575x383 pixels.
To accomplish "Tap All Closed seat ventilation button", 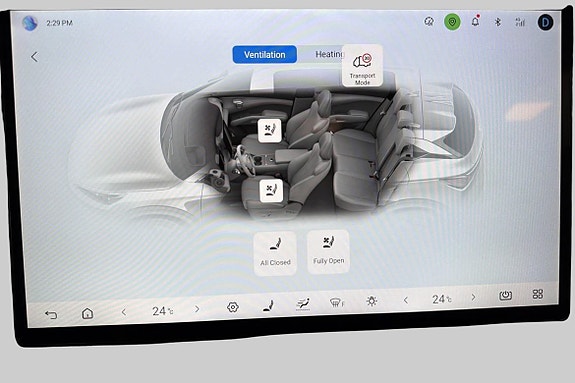I will (x=275, y=253).
